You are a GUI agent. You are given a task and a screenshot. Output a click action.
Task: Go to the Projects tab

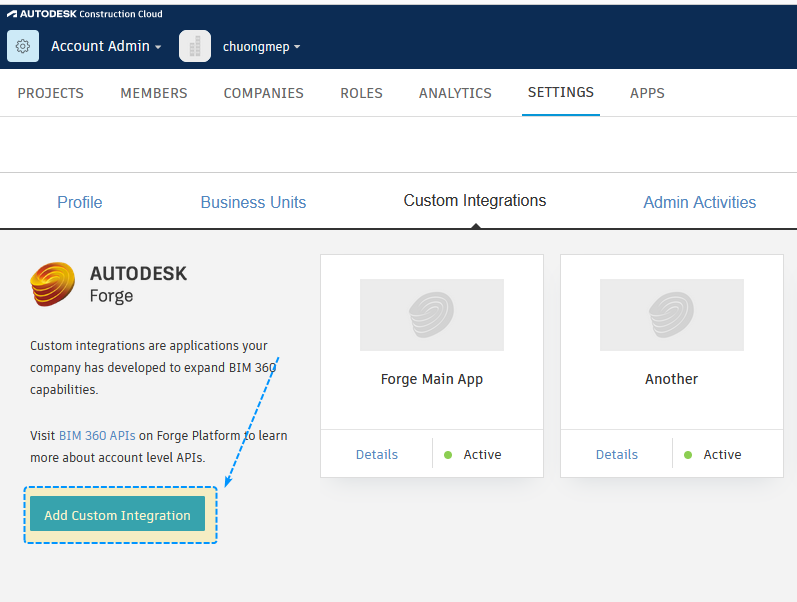[x=51, y=93]
